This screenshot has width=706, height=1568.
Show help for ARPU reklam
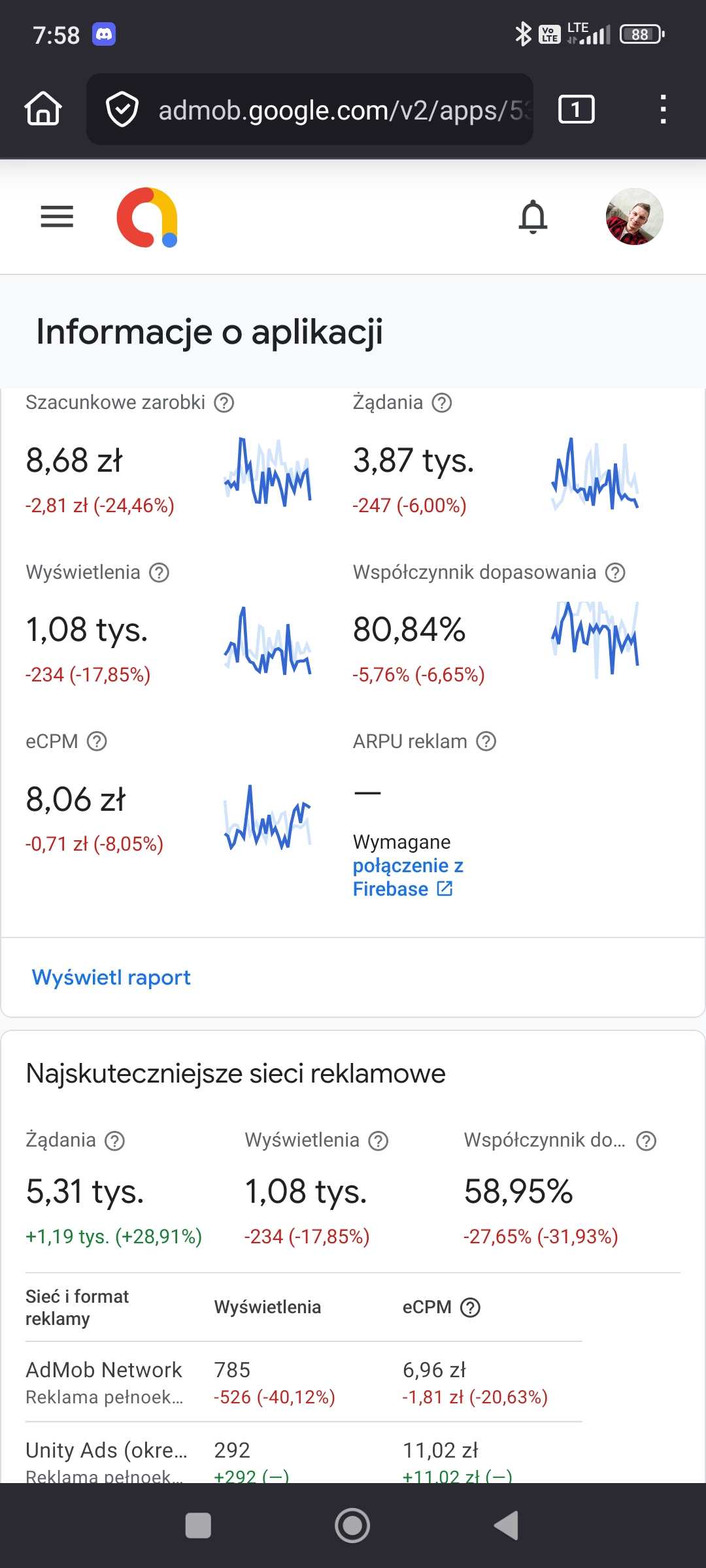486,742
